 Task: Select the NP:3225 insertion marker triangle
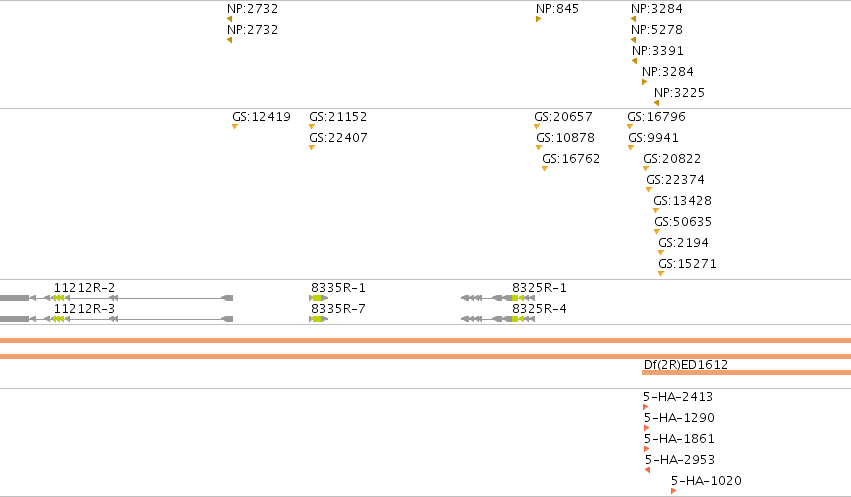(657, 103)
